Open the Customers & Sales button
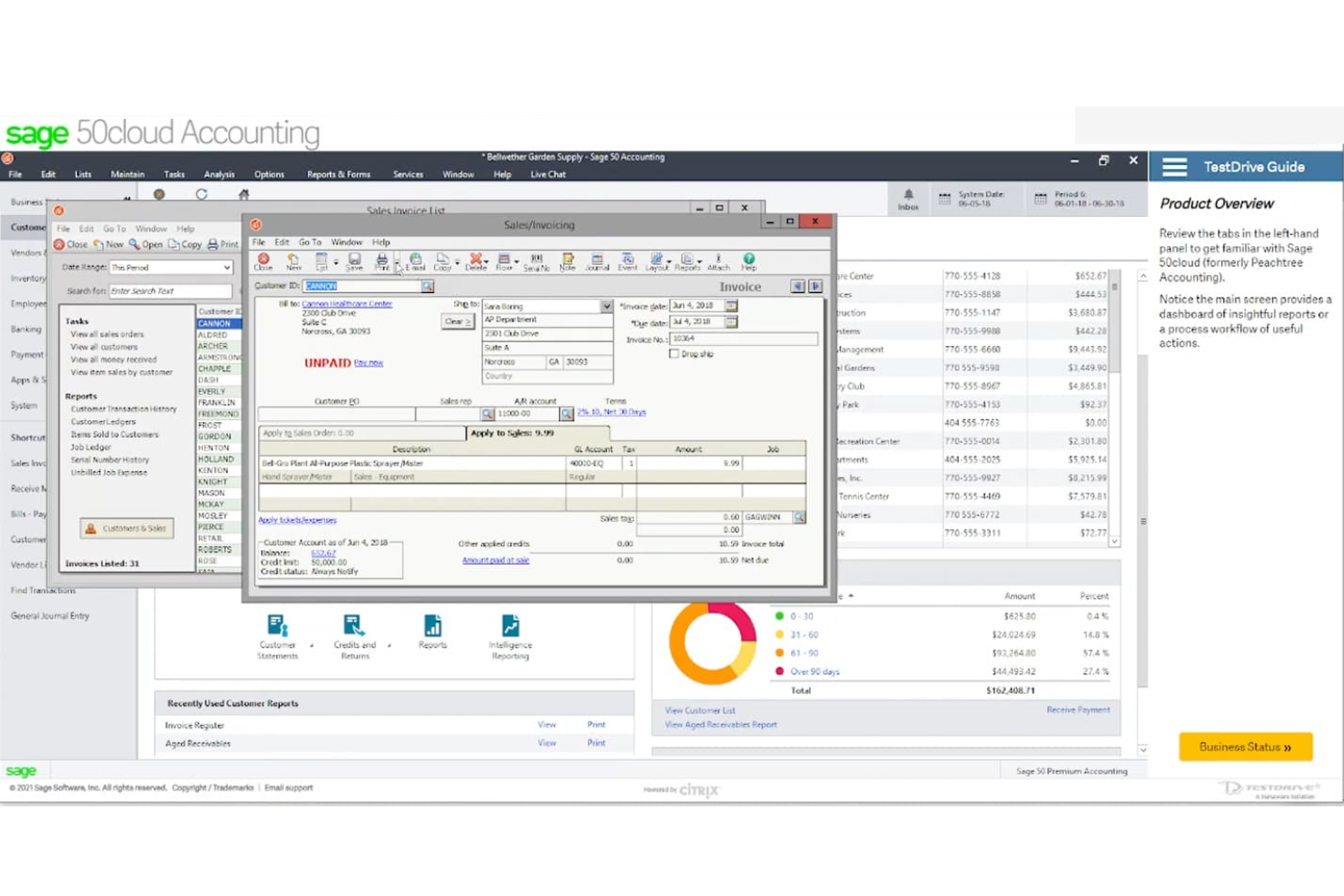The image size is (1344, 896). click(127, 528)
